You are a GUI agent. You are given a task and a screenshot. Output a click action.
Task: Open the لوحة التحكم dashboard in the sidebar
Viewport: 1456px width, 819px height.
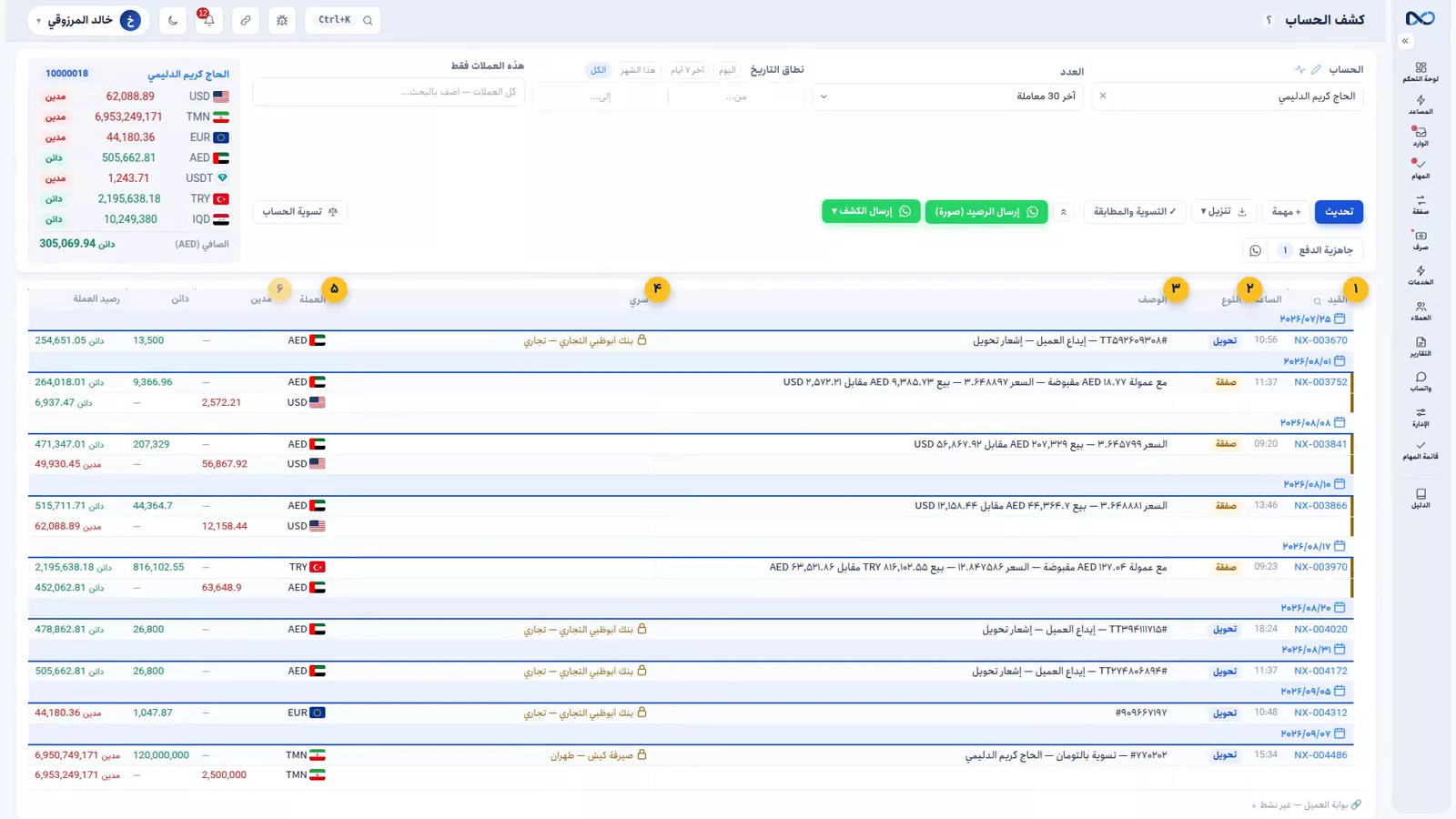tap(1421, 72)
